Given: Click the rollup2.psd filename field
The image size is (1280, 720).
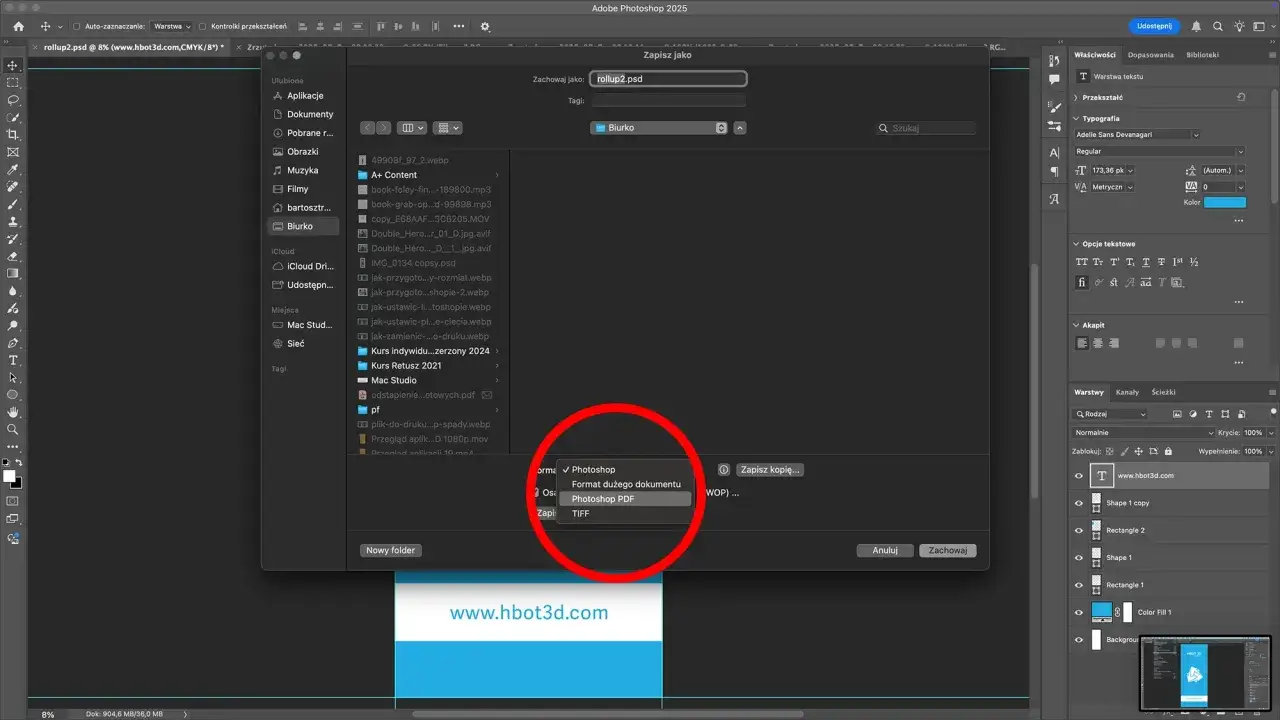Looking at the screenshot, I should tap(668, 78).
